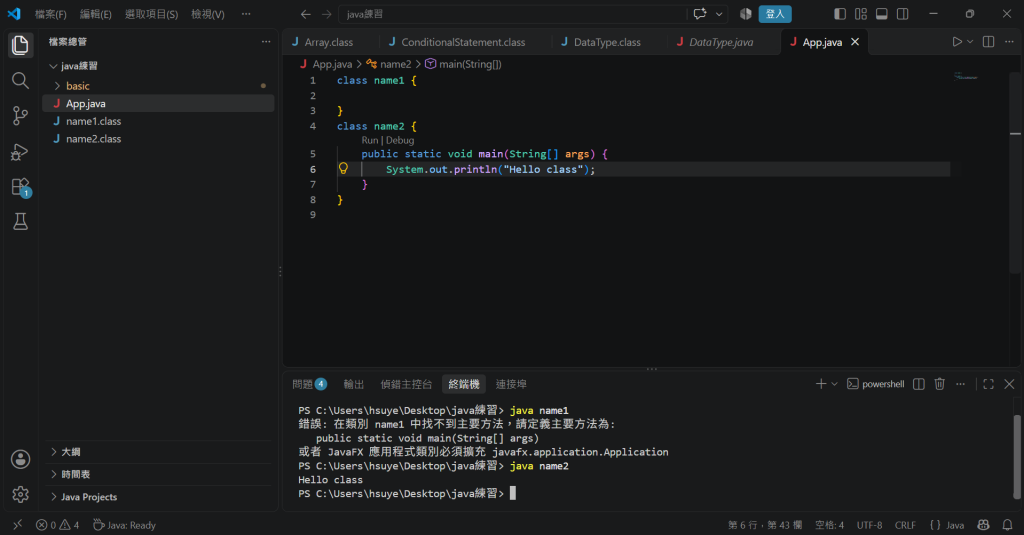Viewport: 1024px width, 535px height.
Task: Kill terminal with the trash icon
Action: tap(940, 384)
